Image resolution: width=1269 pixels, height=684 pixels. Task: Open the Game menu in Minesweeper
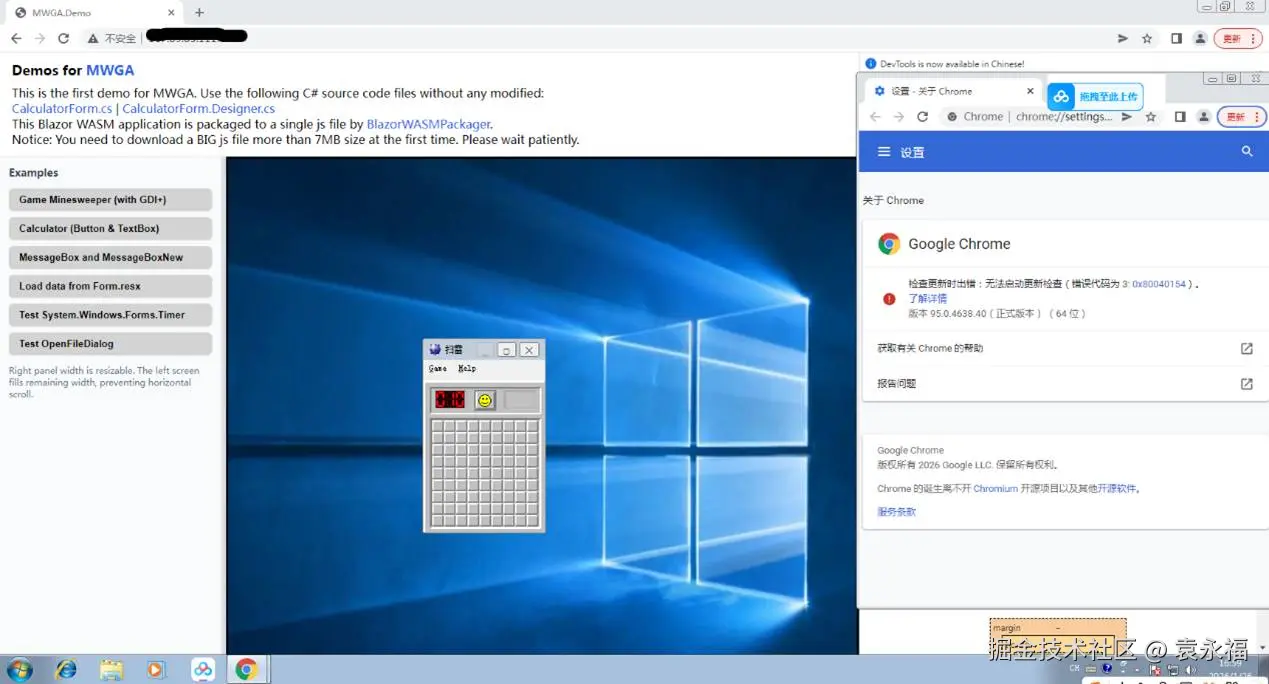438,369
